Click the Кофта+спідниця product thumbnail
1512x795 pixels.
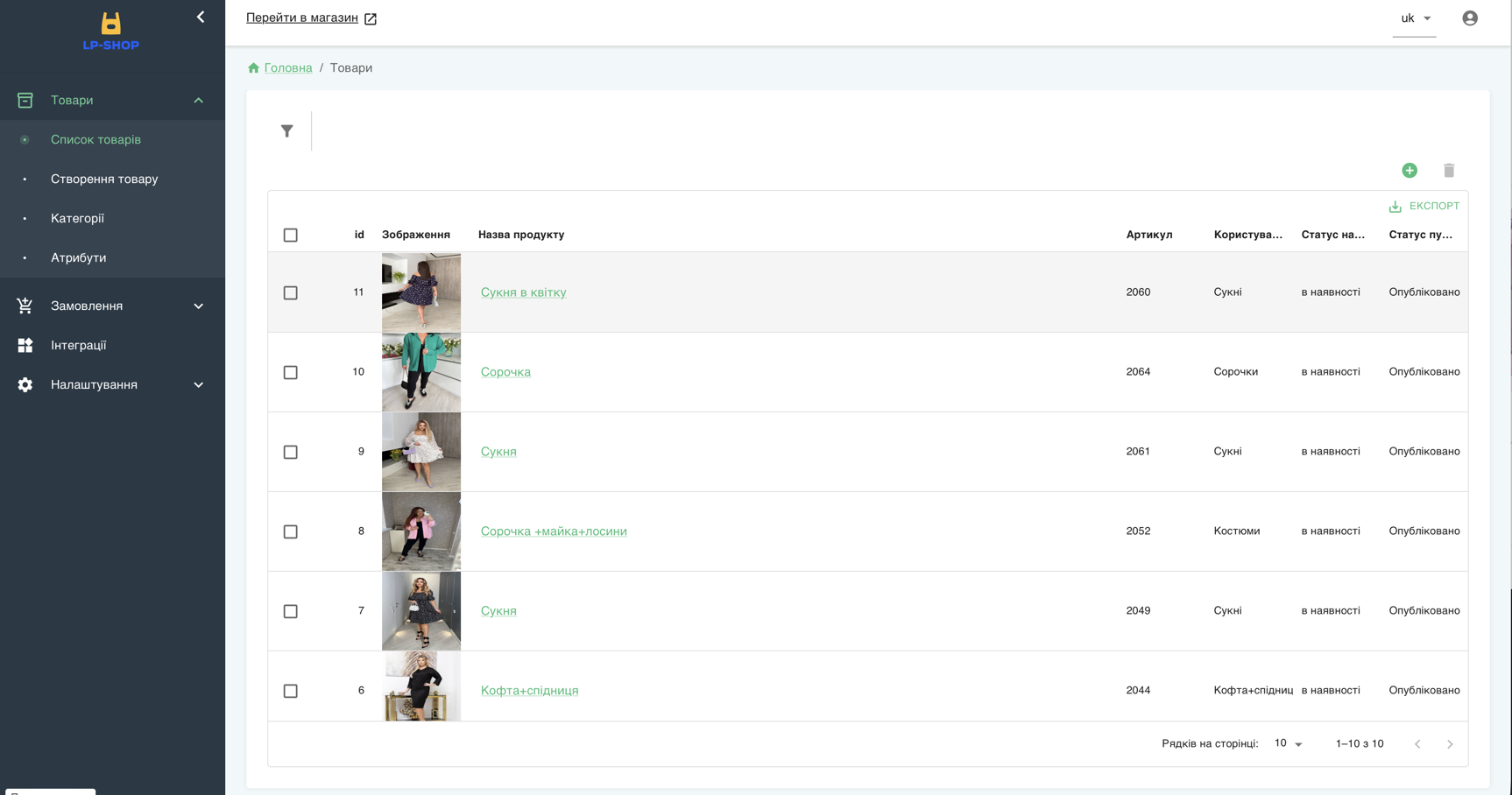pyautogui.click(x=421, y=687)
